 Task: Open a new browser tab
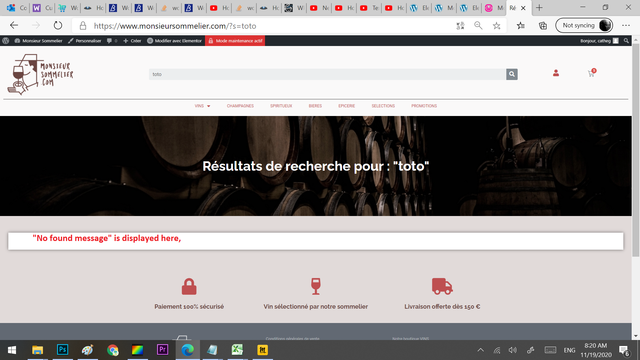click(x=539, y=8)
